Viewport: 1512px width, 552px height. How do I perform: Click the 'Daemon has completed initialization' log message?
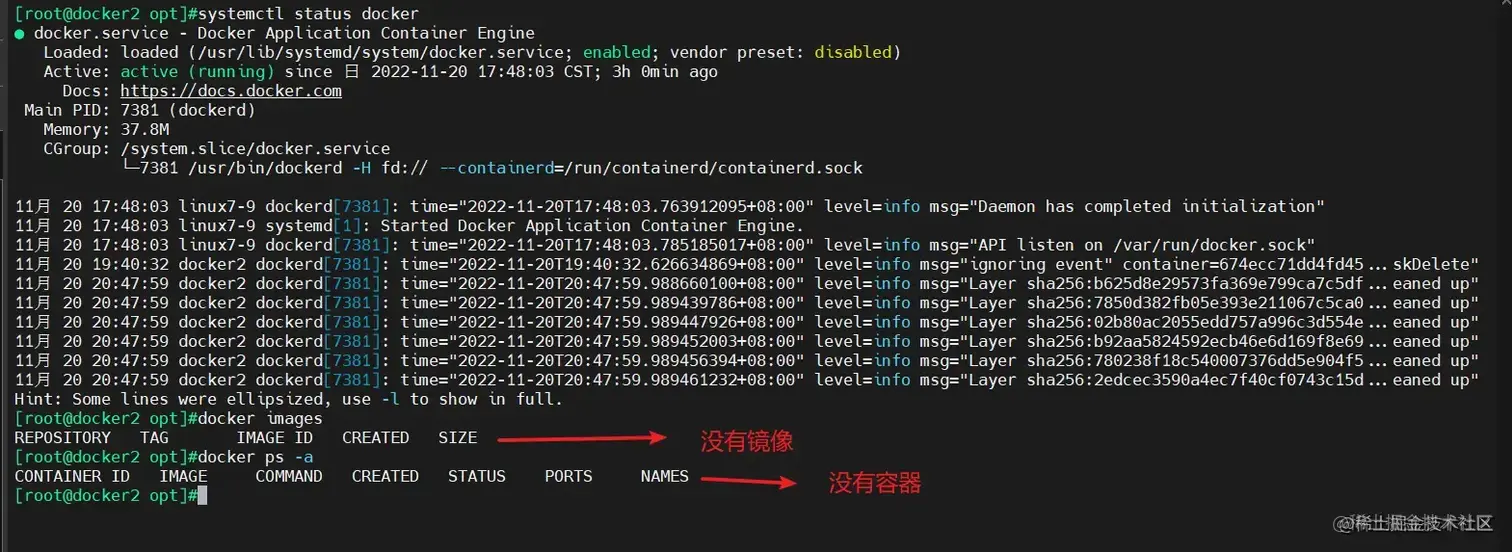tap(1153, 206)
